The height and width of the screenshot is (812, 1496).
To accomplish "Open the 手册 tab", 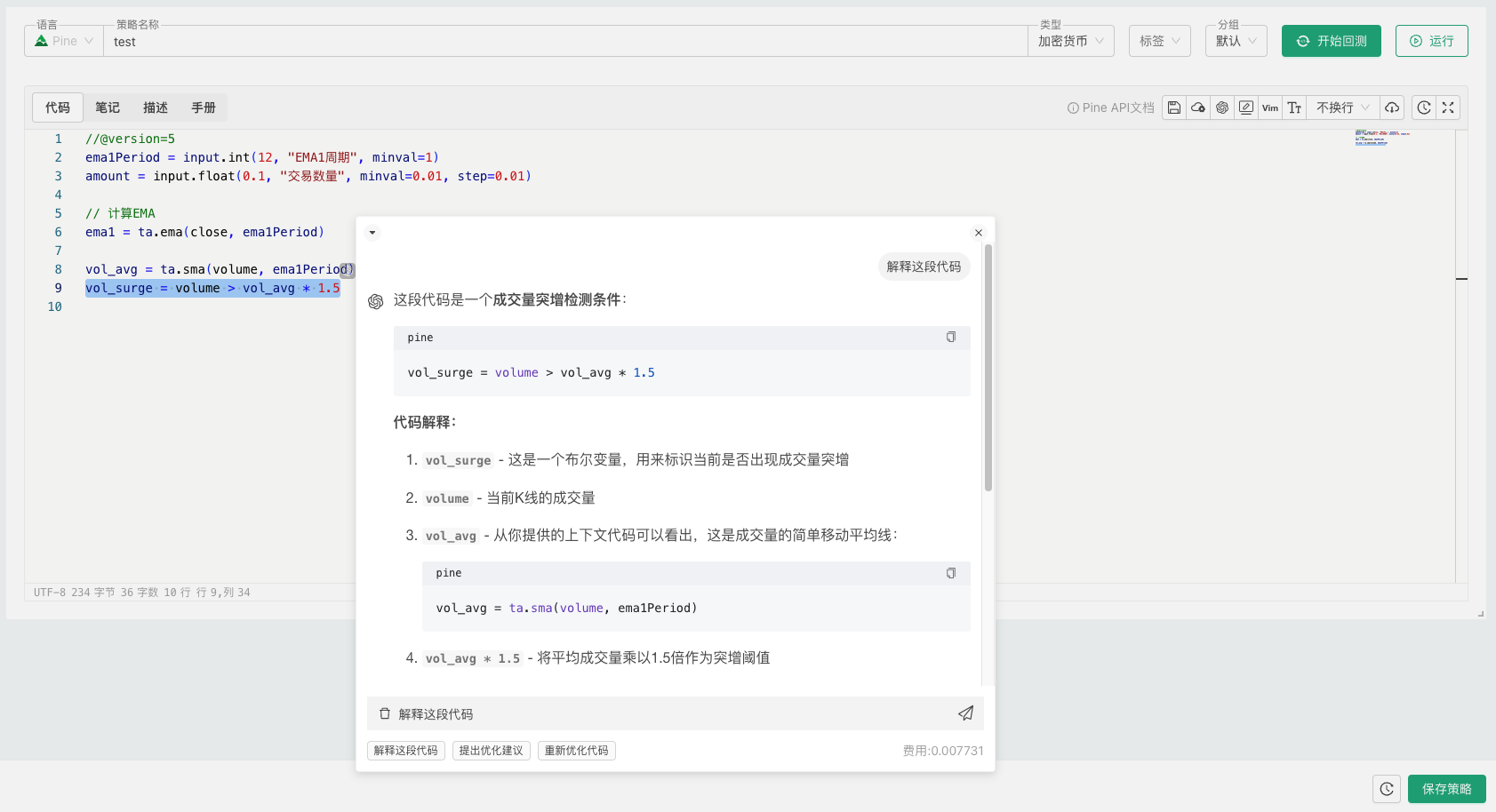I will click(x=203, y=107).
